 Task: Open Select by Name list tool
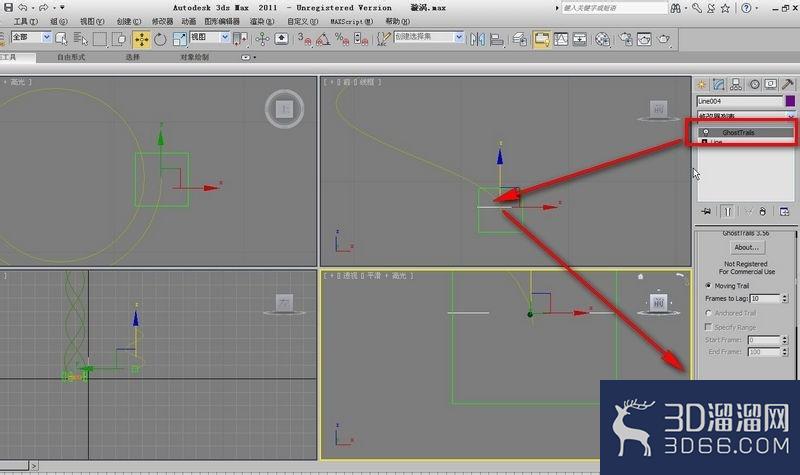(x=81, y=39)
